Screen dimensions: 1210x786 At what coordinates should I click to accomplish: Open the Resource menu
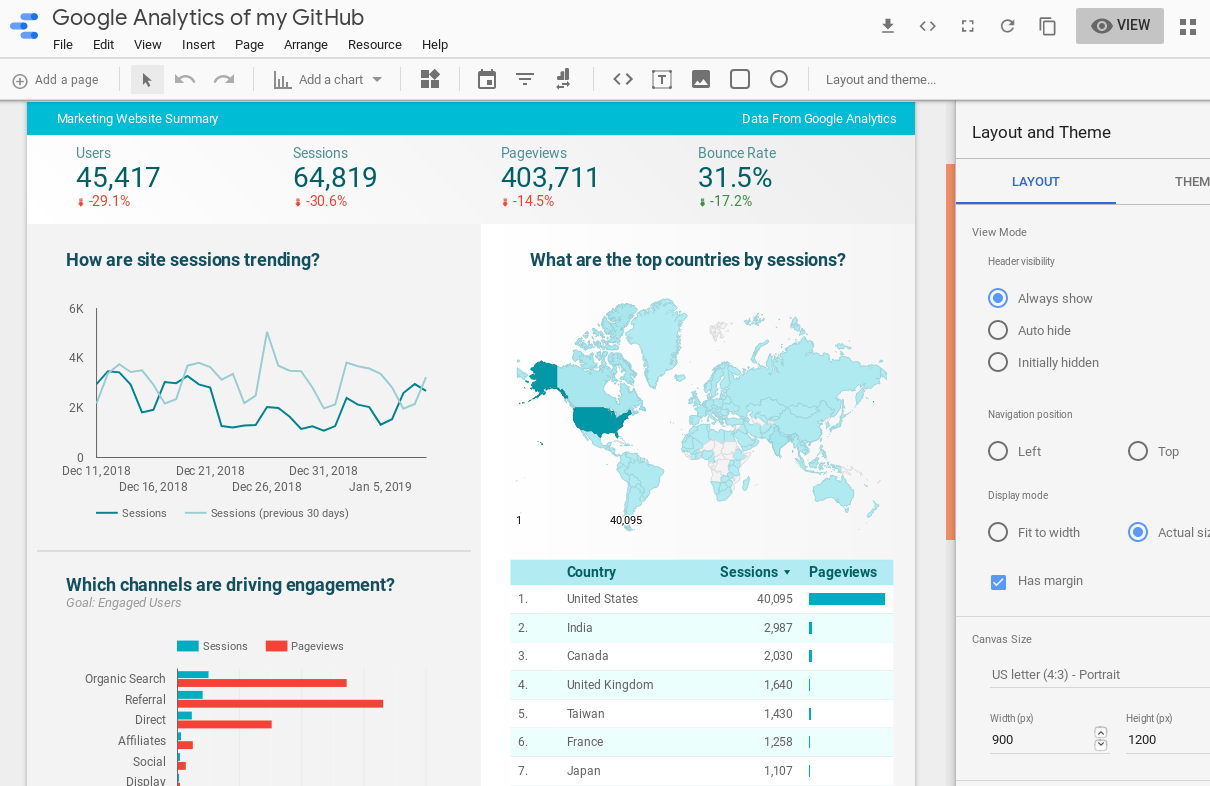coord(374,44)
